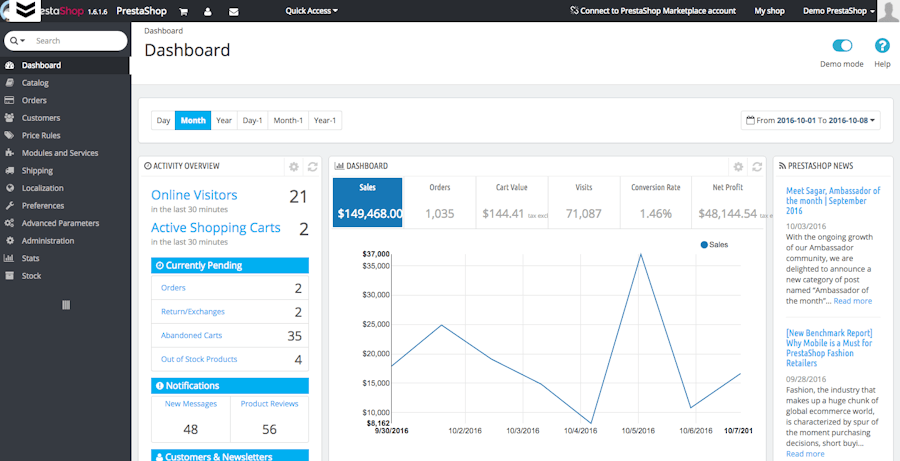Open the Abandoned Carts link
Viewport: 900px width, 461px height.
click(191, 335)
